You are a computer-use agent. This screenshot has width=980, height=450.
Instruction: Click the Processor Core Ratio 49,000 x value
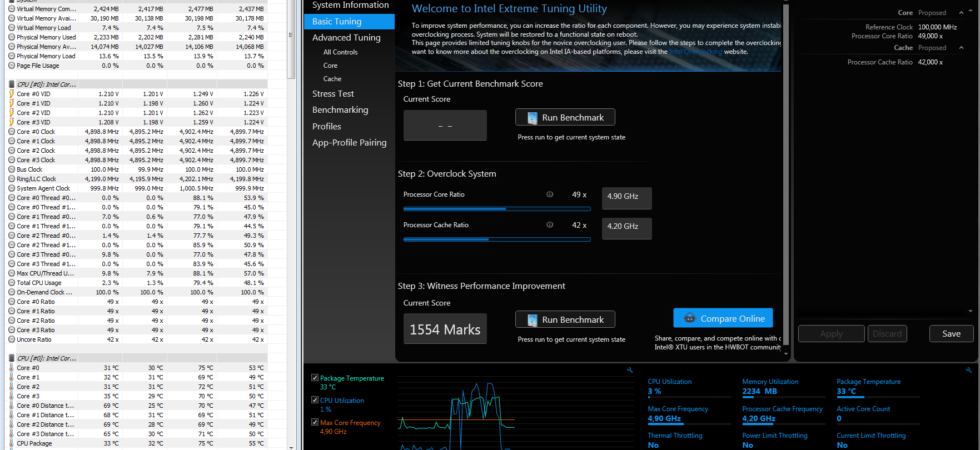[931, 36]
